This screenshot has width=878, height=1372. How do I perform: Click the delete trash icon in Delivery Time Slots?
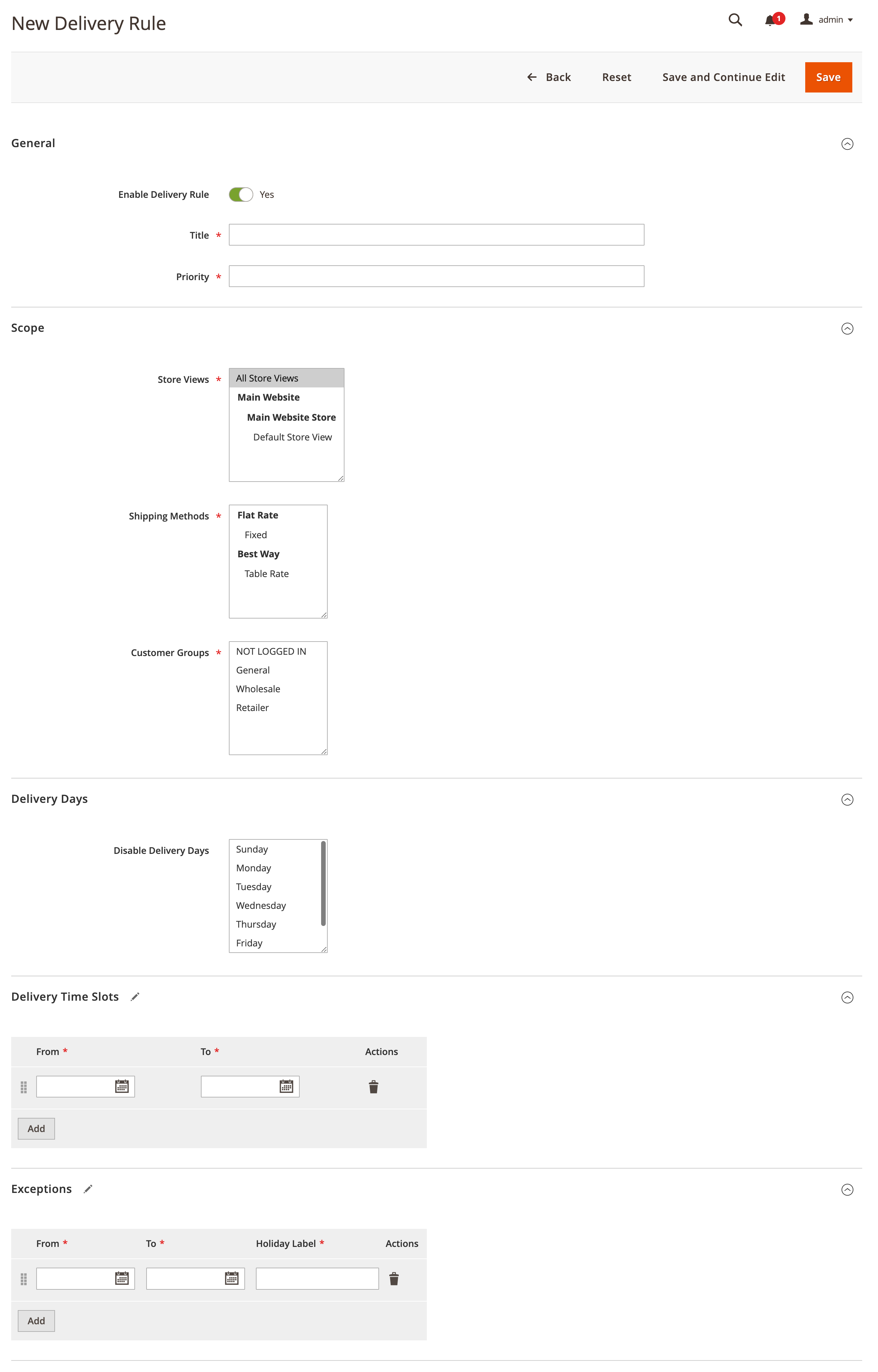coord(374,1086)
